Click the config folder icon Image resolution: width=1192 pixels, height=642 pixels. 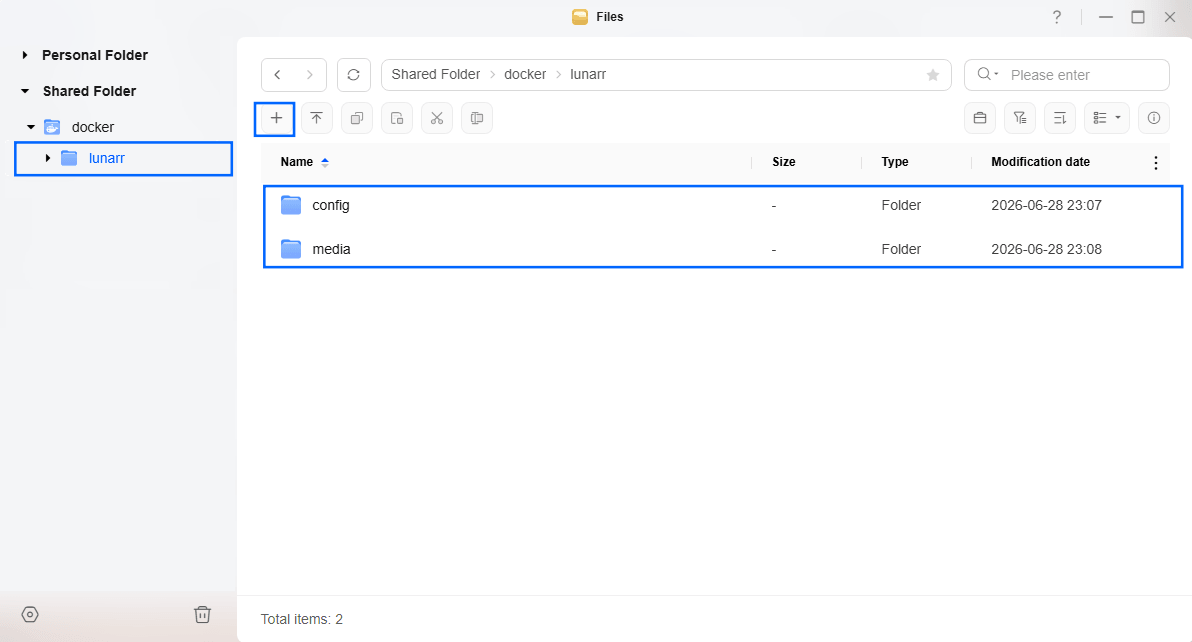tap(291, 205)
